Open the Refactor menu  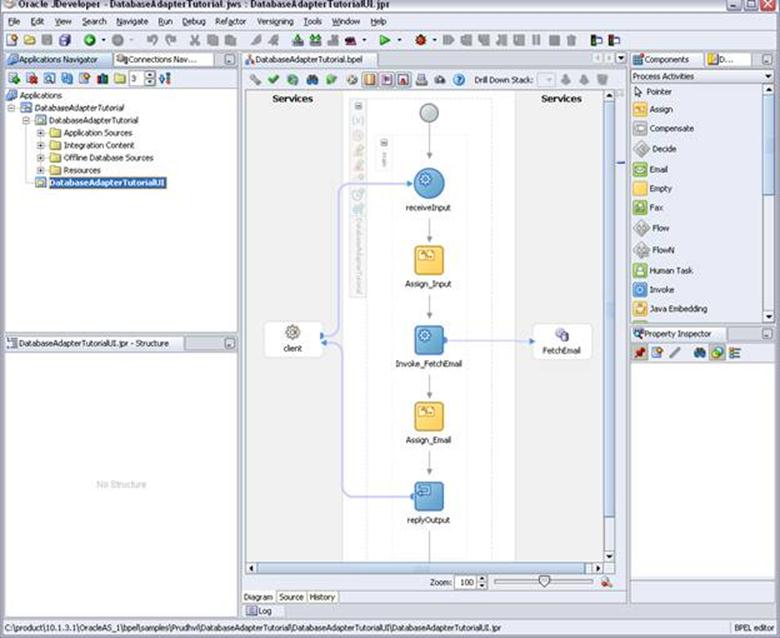[x=230, y=21]
